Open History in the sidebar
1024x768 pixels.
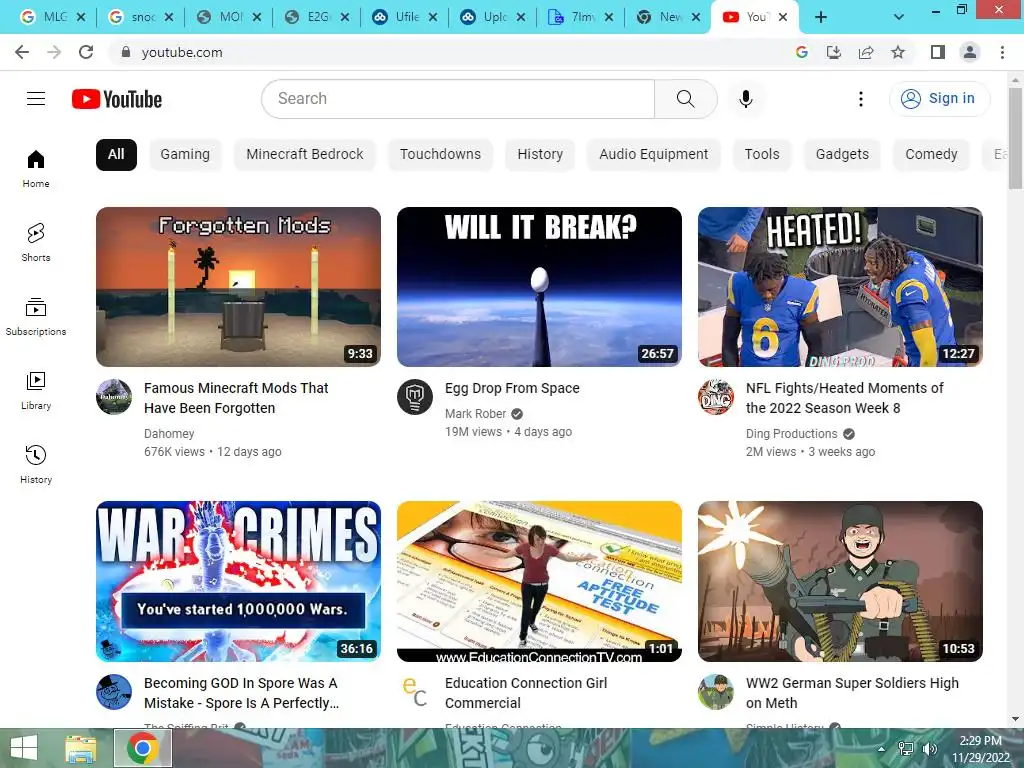tap(36, 464)
